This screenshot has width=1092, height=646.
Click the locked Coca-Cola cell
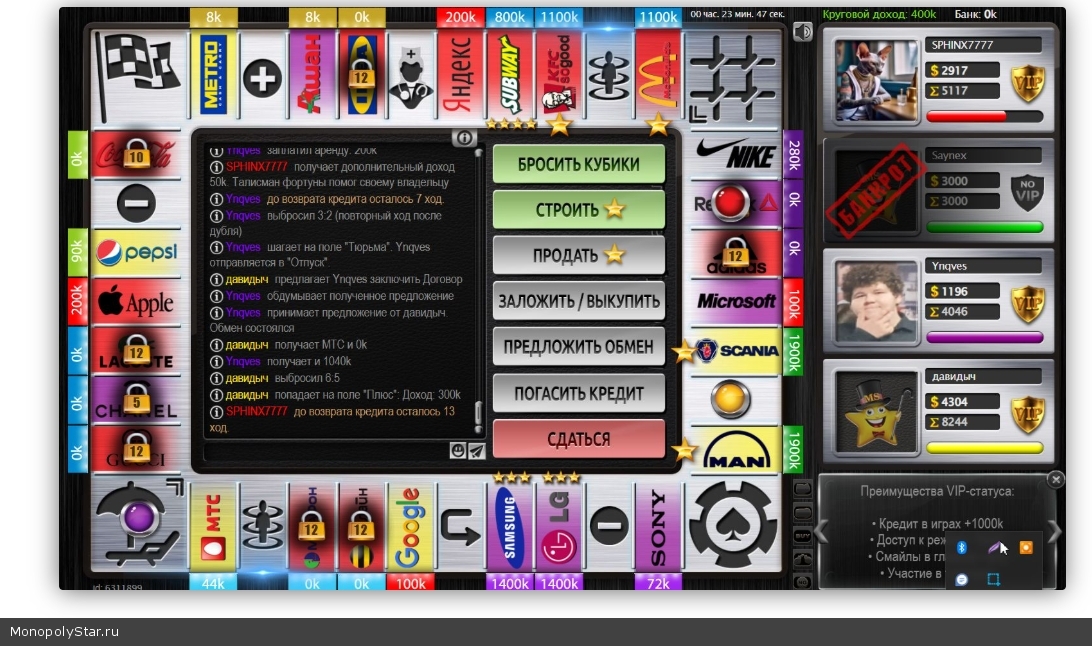coord(136,155)
